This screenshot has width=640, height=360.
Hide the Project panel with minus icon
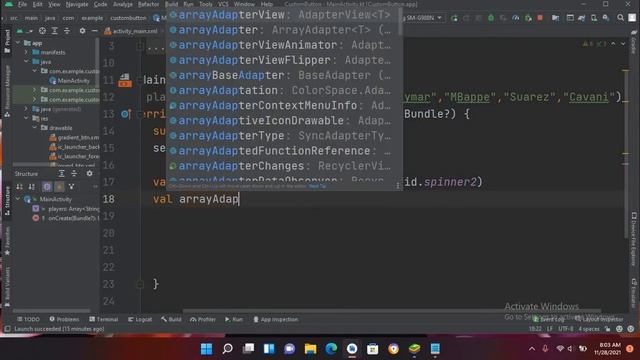(x=94, y=31)
